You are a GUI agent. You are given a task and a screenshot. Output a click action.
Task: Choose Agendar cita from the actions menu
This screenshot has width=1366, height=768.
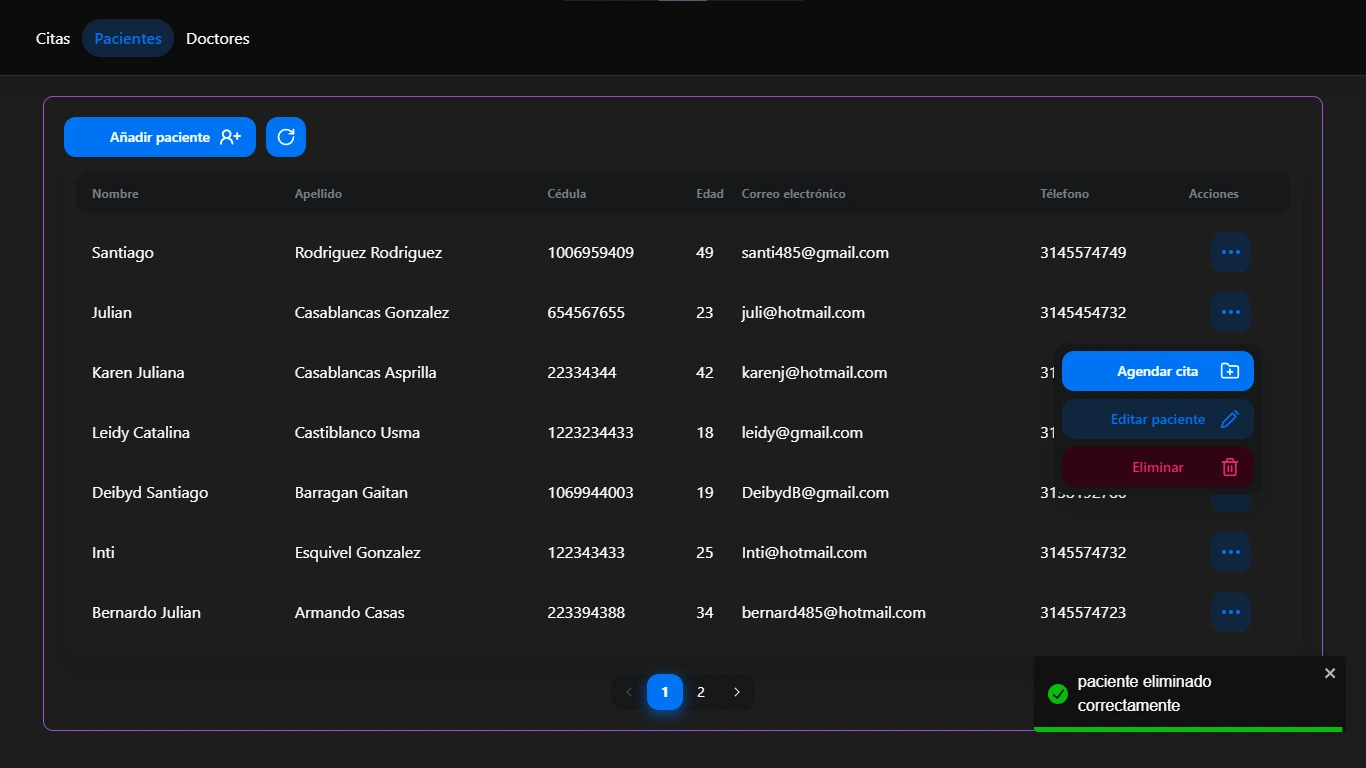click(x=1158, y=371)
